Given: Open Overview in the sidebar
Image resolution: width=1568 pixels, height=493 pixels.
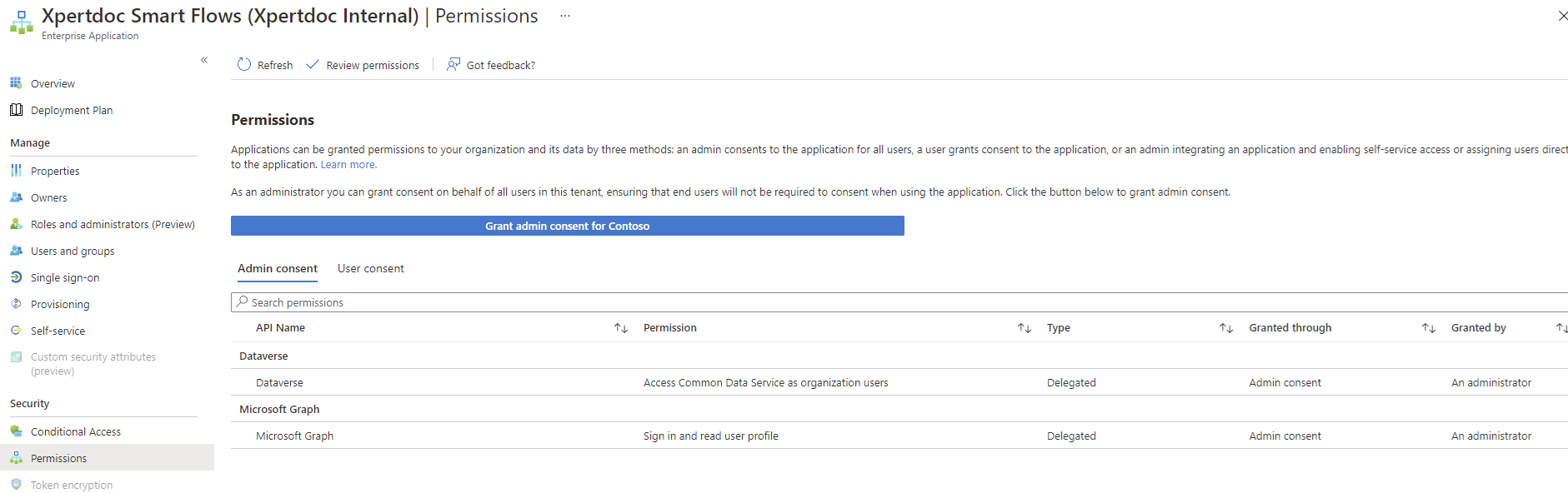Looking at the screenshot, I should [53, 83].
